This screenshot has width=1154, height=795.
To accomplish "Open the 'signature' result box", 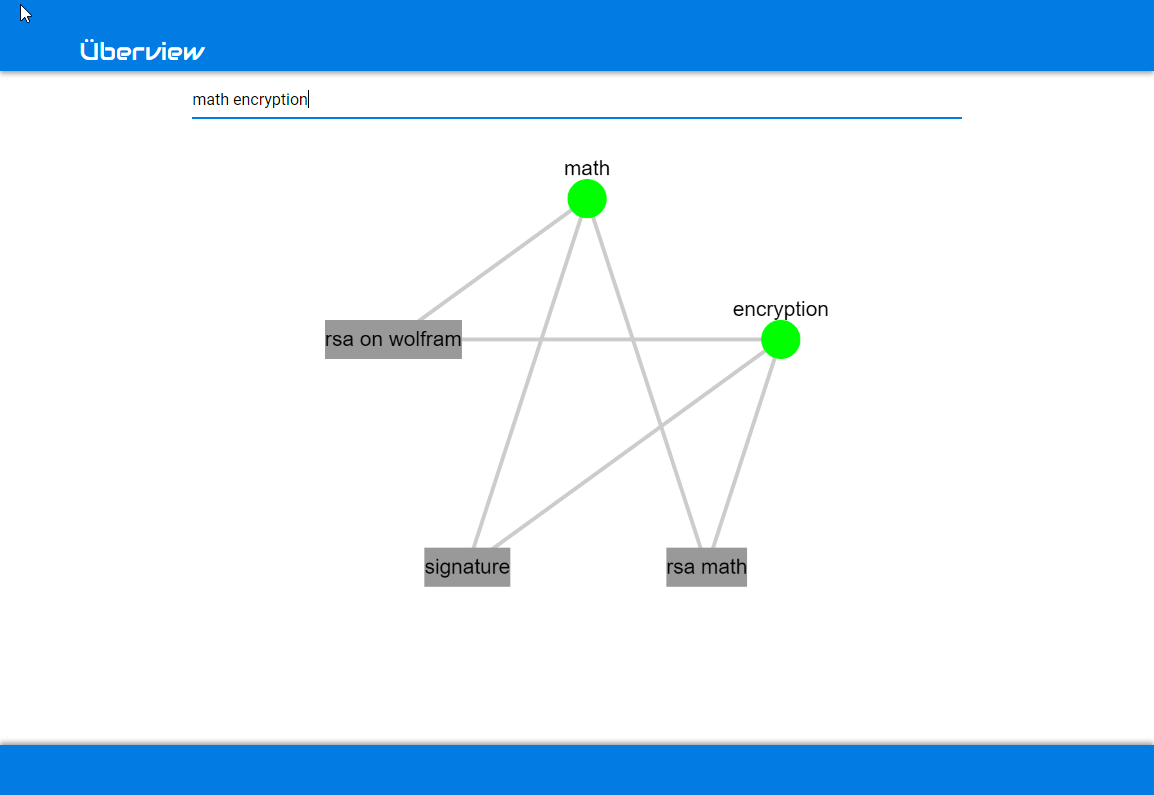I will pyautogui.click(x=467, y=567).
